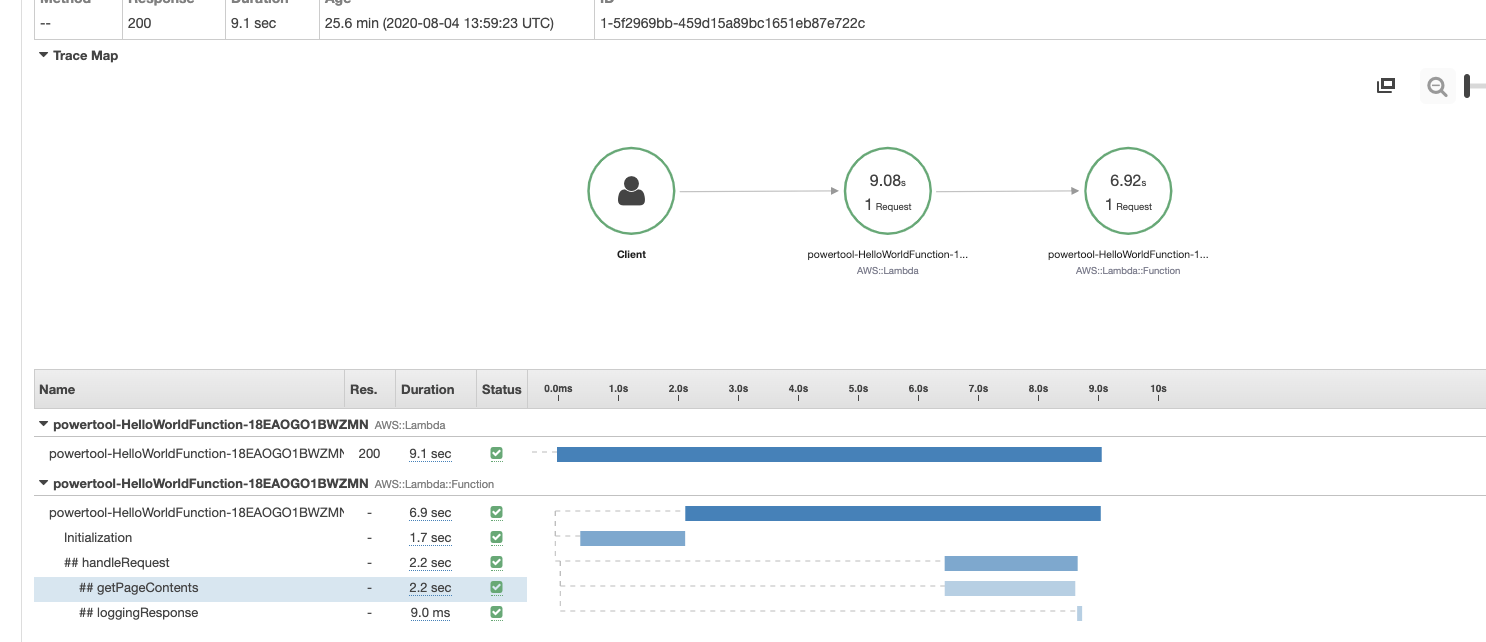1486x642 pixels.
Task: Click status check icon for 9.1 sec row
Action: 496,453
